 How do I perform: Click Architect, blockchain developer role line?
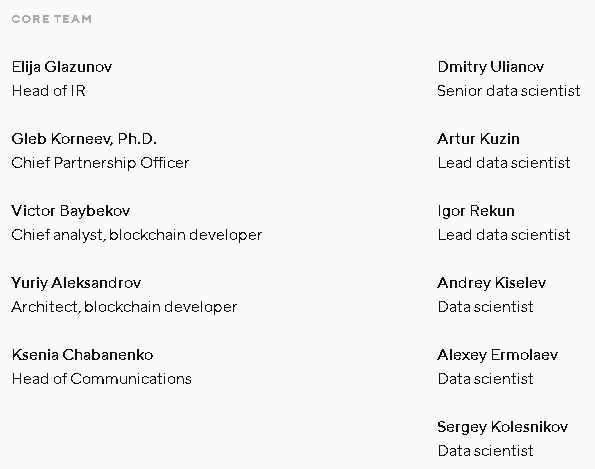(x=124, y=307)
